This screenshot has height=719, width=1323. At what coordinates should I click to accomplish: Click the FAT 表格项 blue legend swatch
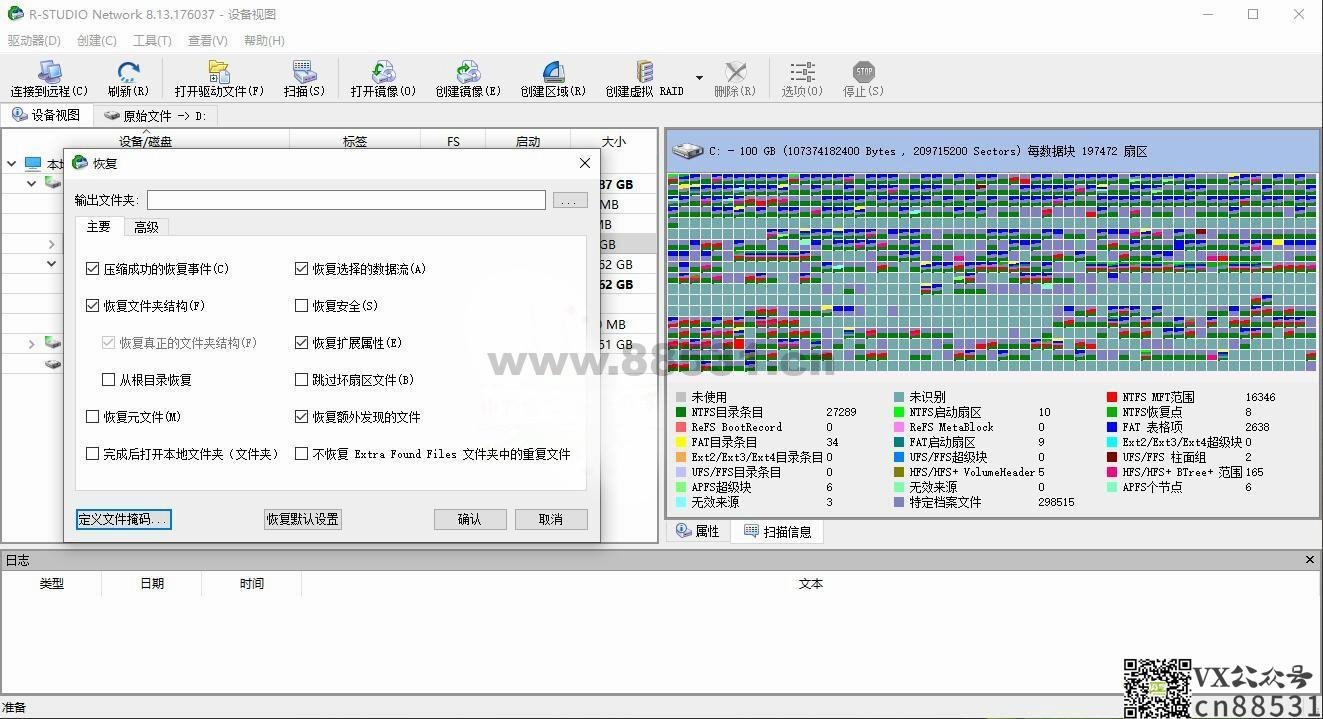point(1112,427)
